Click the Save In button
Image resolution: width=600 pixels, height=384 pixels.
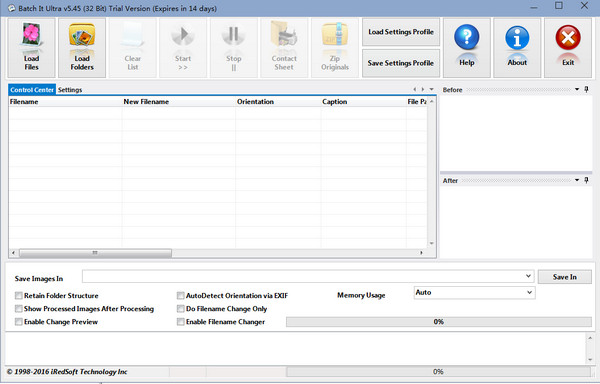(x=565, y=277)
